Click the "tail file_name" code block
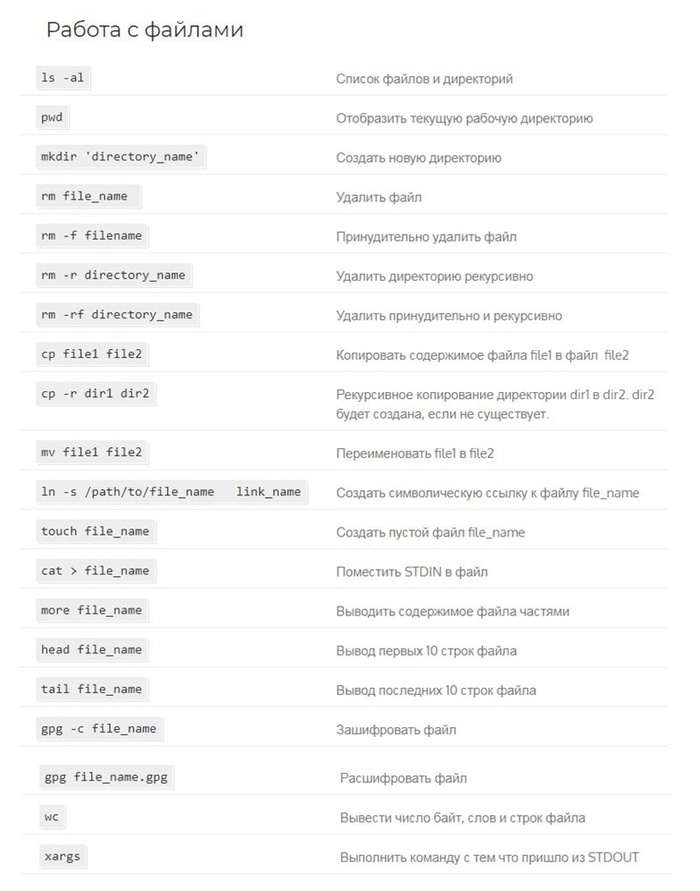Viewport: 700px width, 891px height. tap(92, 689)
